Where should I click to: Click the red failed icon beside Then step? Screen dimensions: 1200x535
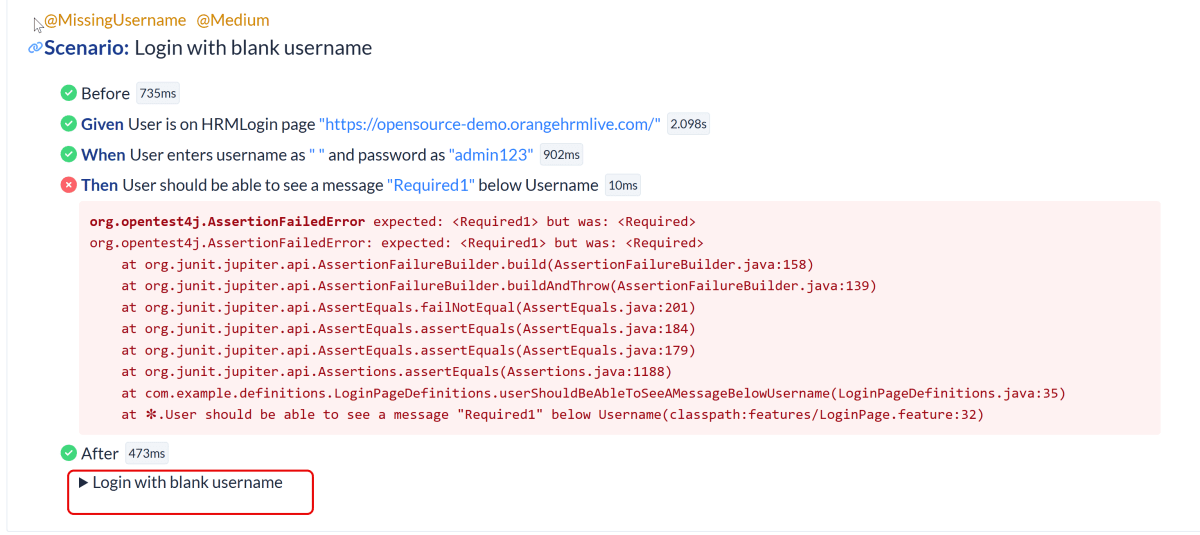pos(68,185)
